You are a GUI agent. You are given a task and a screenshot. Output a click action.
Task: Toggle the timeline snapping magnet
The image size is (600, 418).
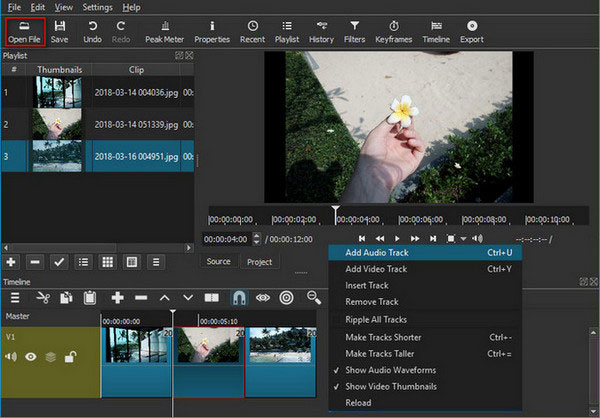(x=239, y=297)
